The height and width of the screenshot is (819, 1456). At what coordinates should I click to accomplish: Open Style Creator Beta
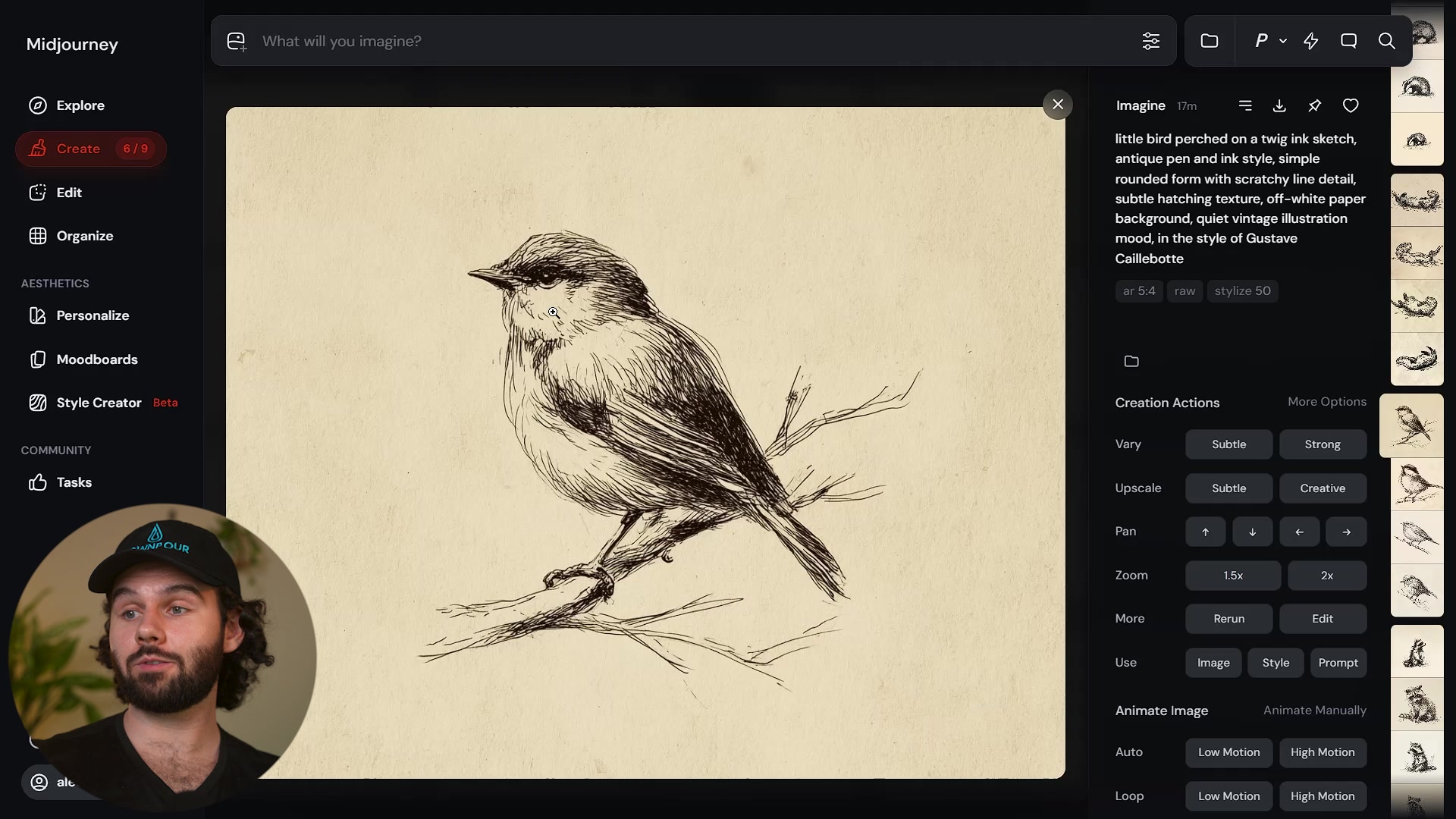coord(103,403)
